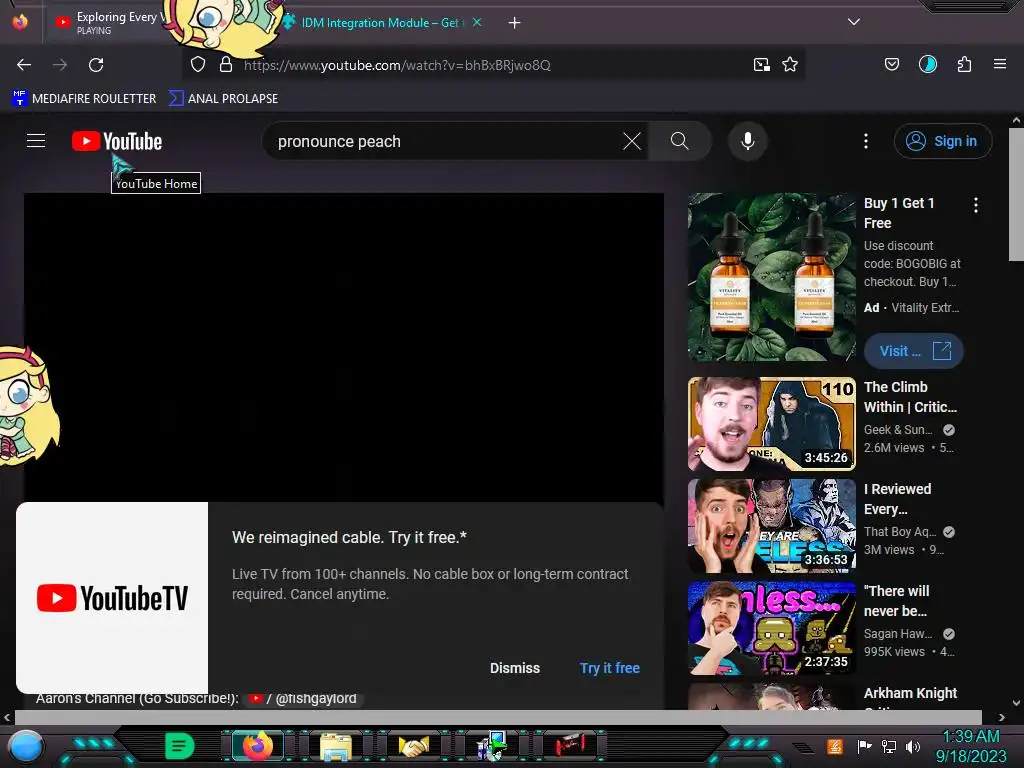Screen dimensions: 1024x768
Task: Click the orange tray notification icon
Action: pyautogui.click(x=835, y=746)
